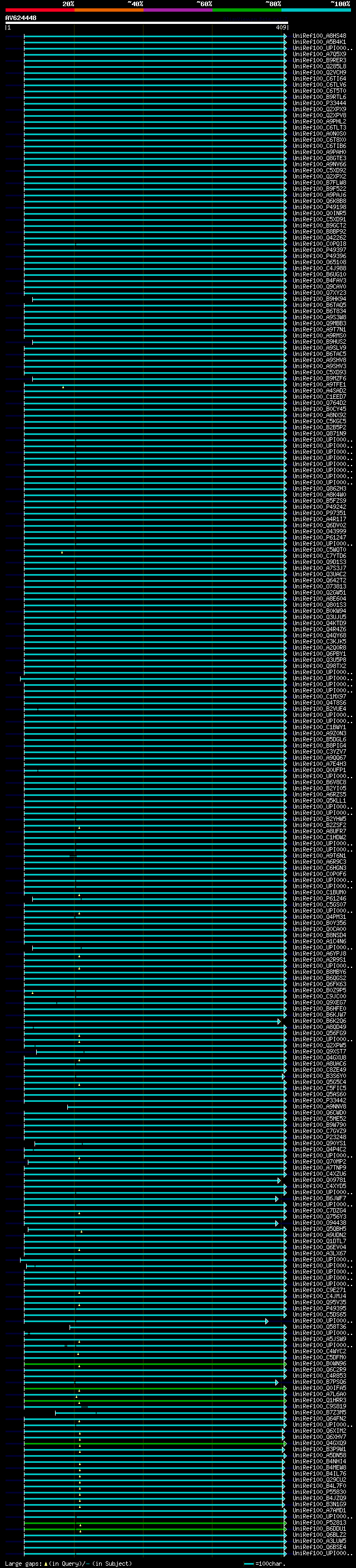Click the orange ~40% legend color bar
356x1568 pixels.
click(x=109, y=10)
